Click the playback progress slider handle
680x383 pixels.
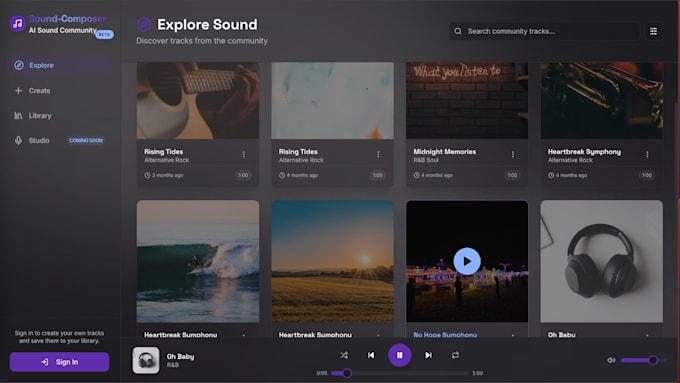tap(347, 373)
